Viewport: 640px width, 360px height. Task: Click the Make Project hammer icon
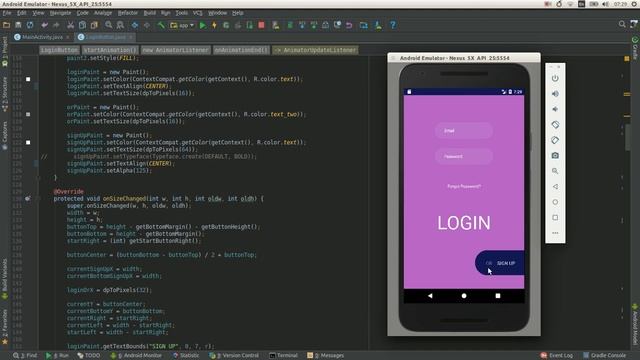click(161, 25)
